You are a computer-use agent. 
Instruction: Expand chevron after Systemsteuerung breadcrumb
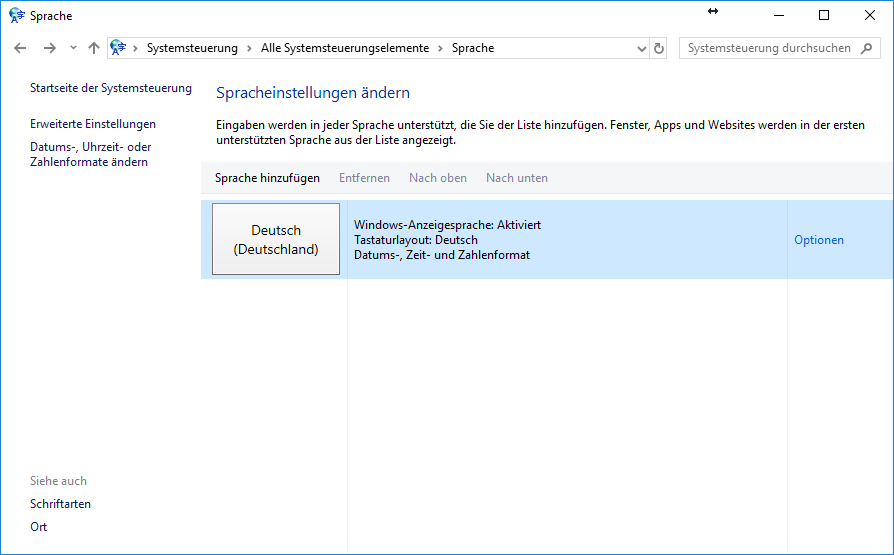coord(249,48)
